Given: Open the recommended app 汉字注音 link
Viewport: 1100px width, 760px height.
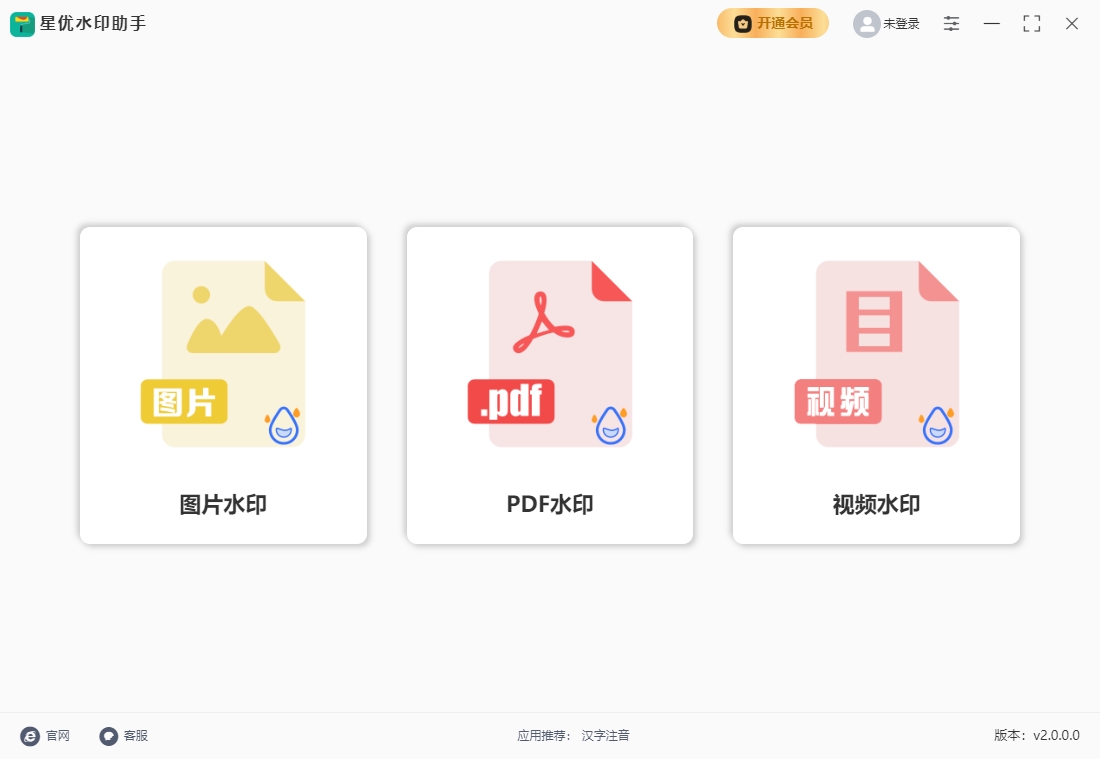Looking at the screenshot, I should click(606, 736).
